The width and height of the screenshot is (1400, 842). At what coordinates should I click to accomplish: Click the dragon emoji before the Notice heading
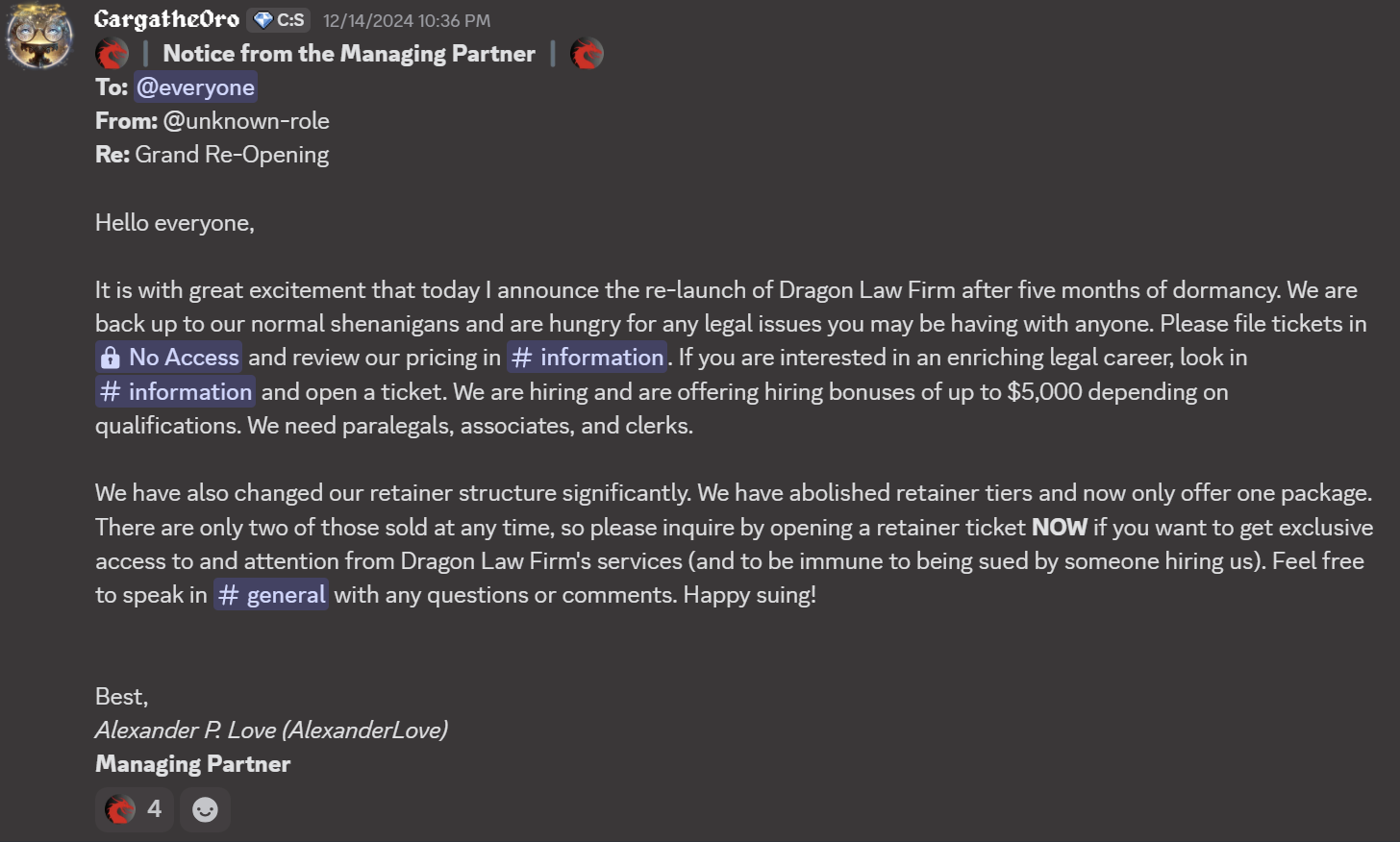click(x=112, y=54)
